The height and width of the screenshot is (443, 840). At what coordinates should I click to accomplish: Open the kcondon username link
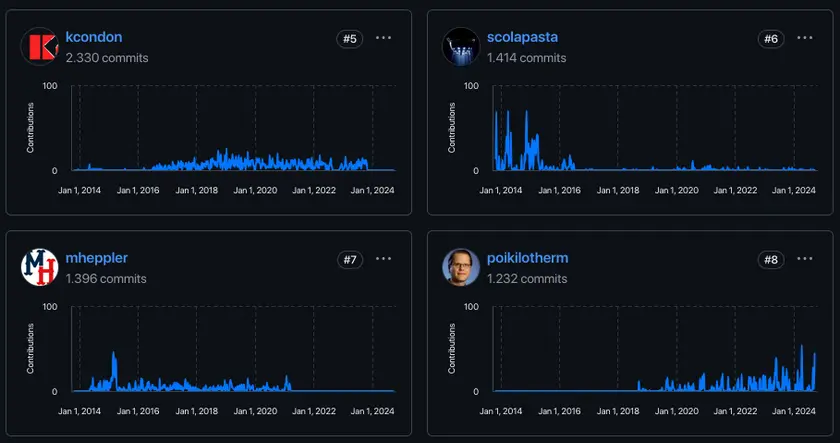click(x=93, y=37)
